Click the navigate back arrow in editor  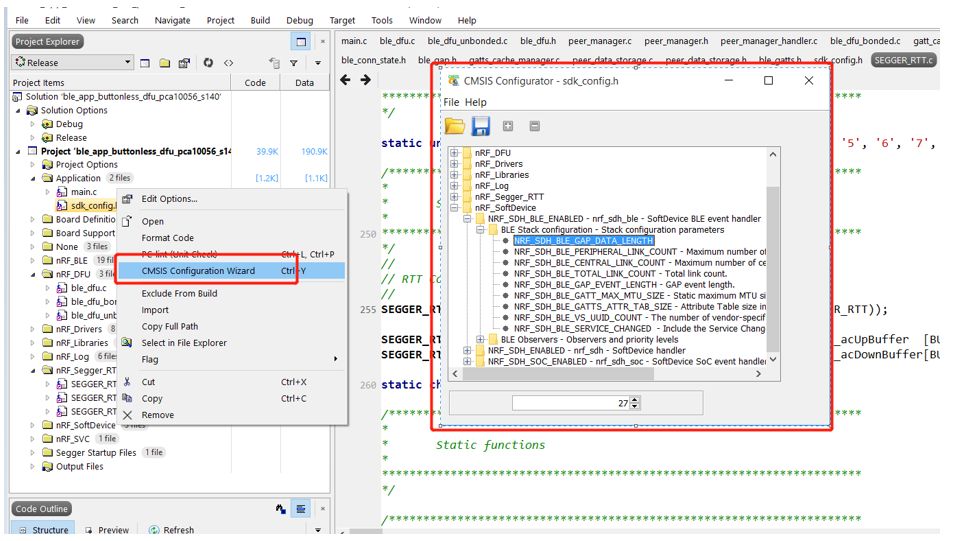(x=346, y=80)
